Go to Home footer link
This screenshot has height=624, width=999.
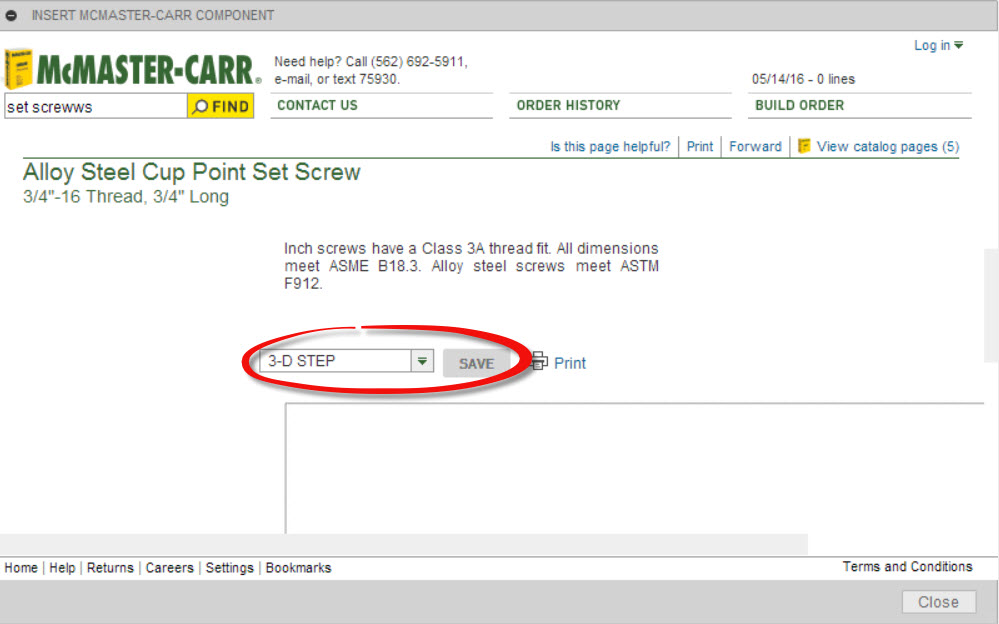21,568
